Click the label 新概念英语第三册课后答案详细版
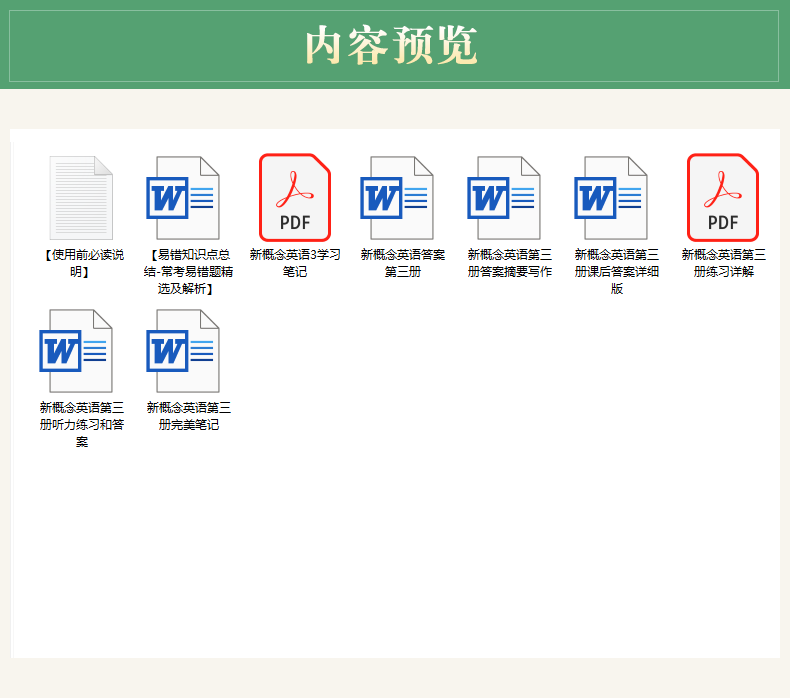The height and width of the screenshot is (698, 790). pyautogui.click(x=617, y=272)
